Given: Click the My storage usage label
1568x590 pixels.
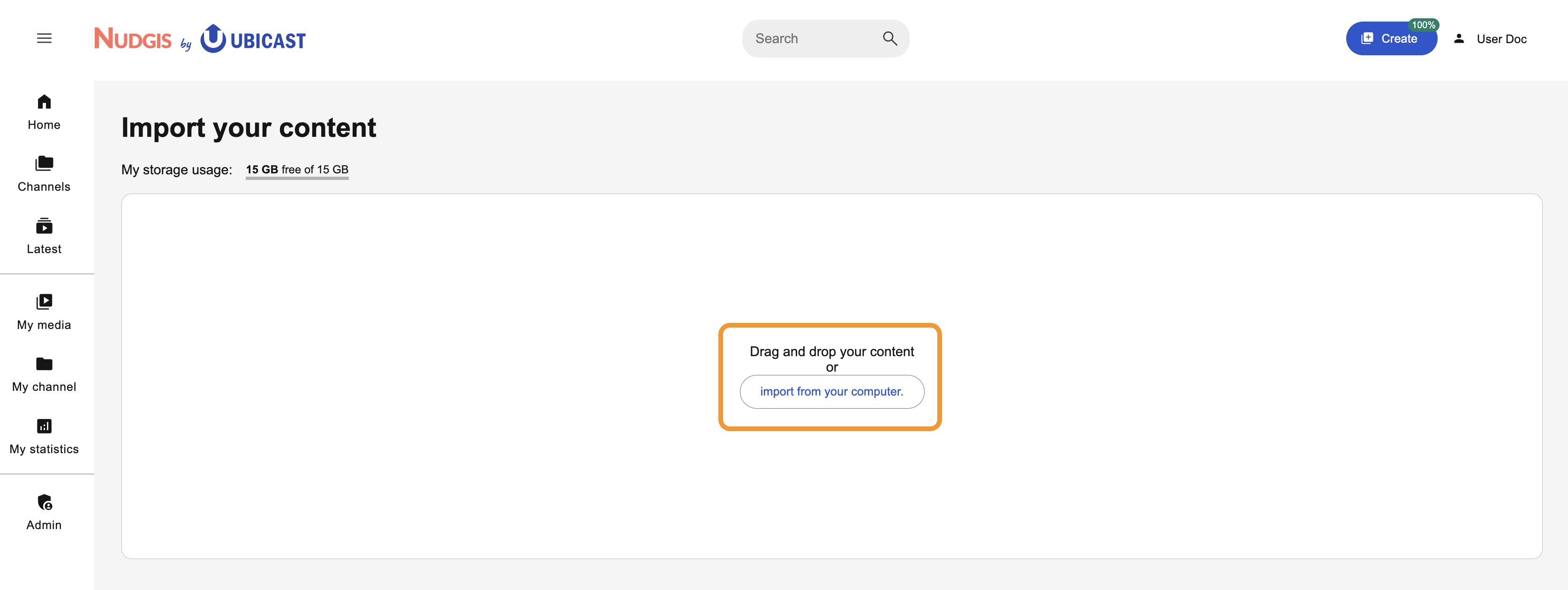Looking at the screenshot, I should (x=176, y=170).
